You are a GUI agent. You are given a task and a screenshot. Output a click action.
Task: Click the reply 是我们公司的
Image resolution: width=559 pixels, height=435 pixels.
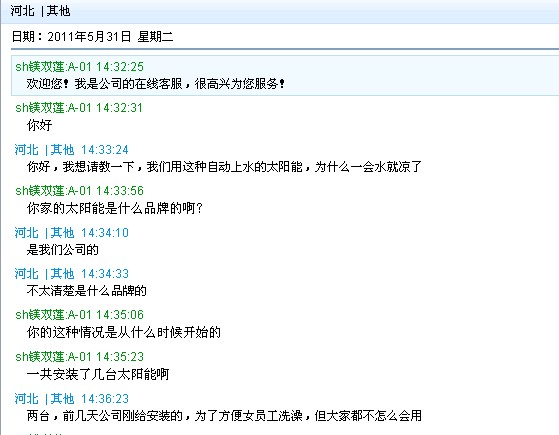coord(62,250)
